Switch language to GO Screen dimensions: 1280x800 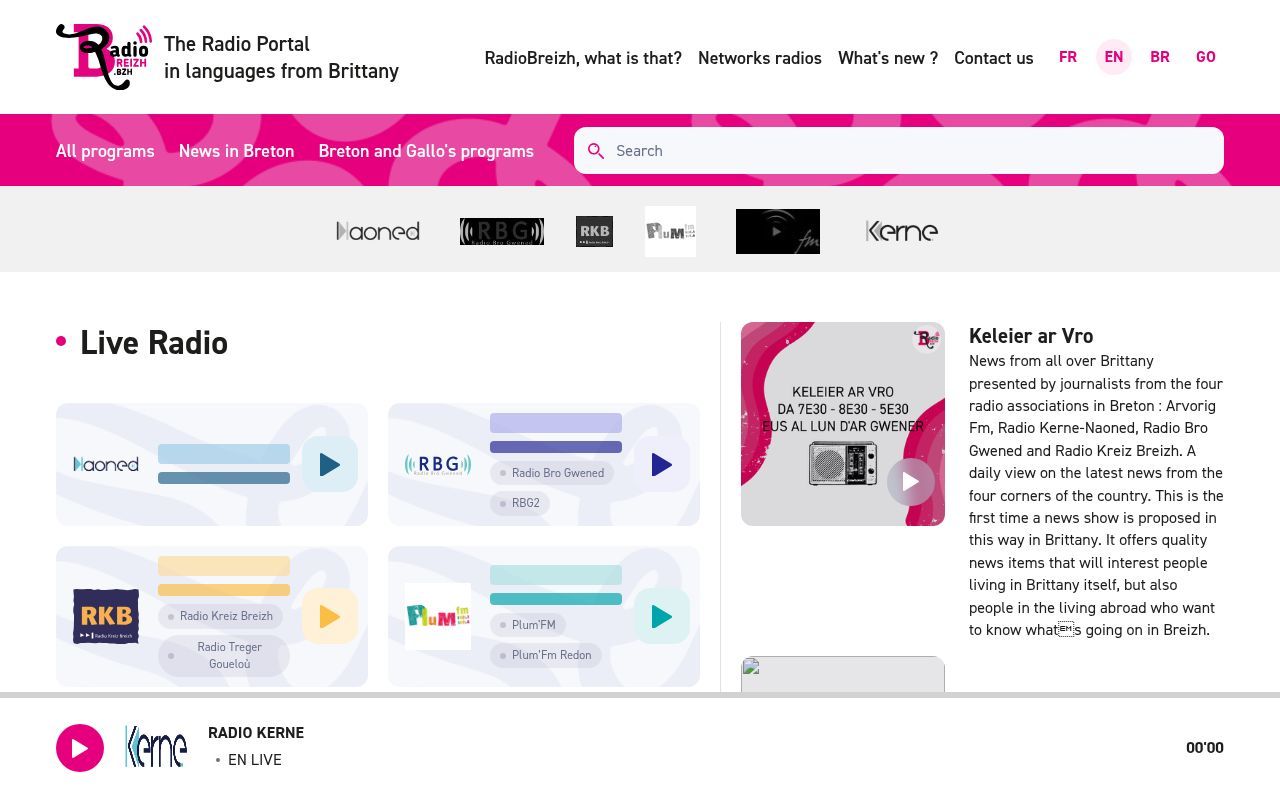(x=1206, y=57)
